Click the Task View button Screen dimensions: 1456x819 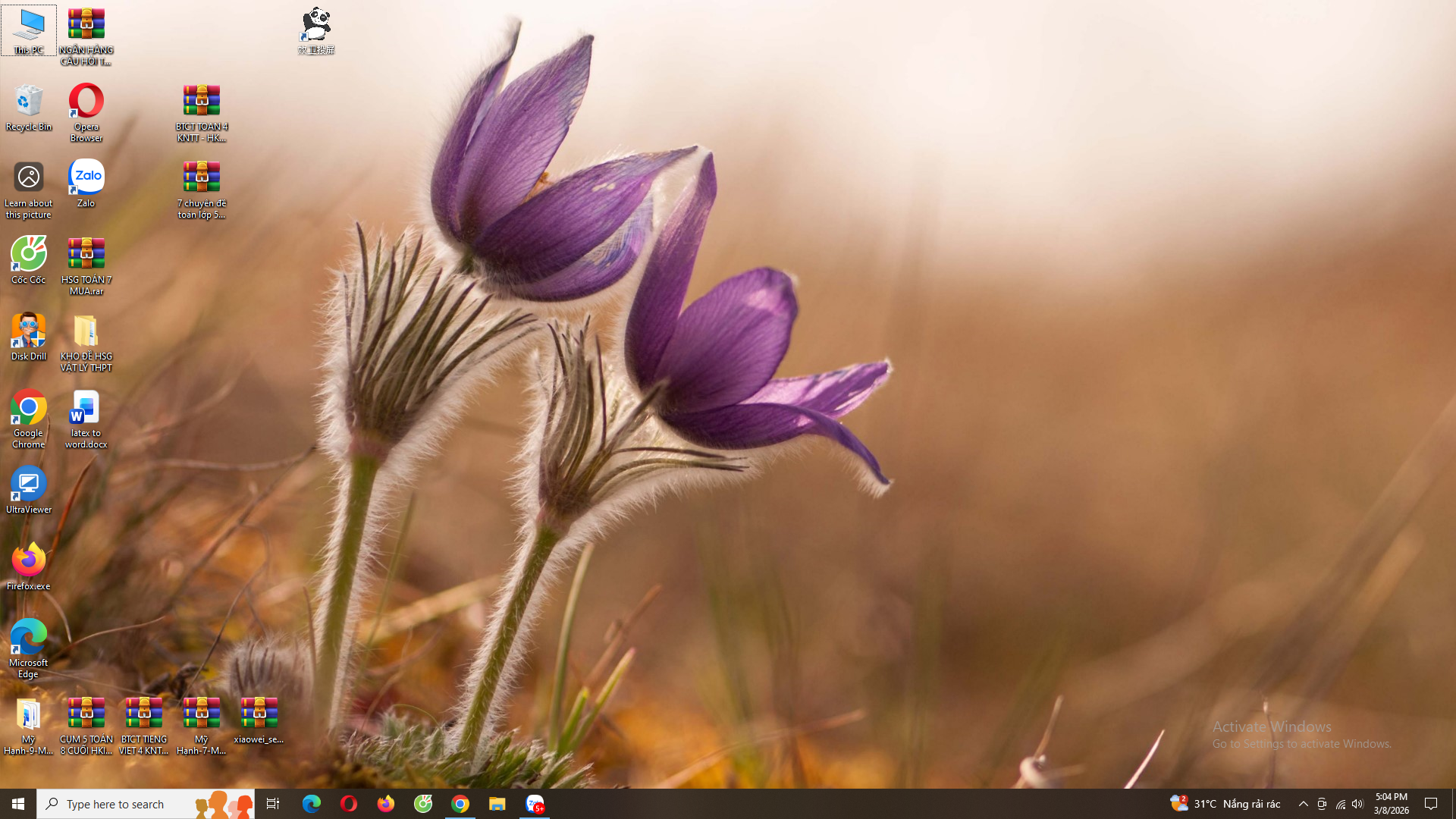coord(273,804)
